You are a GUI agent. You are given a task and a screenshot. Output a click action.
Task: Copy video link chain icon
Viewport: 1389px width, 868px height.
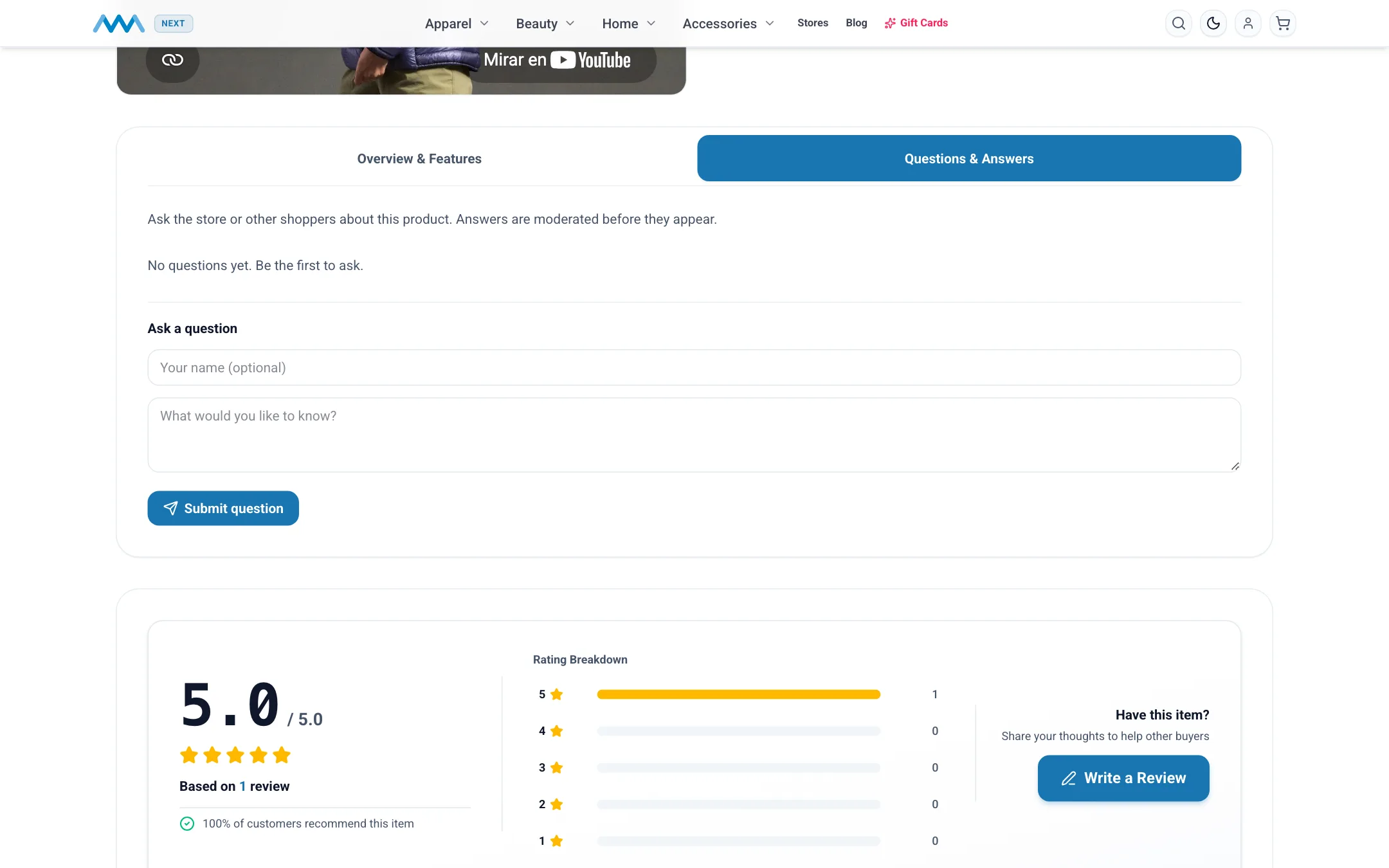[x=172, y=60]
